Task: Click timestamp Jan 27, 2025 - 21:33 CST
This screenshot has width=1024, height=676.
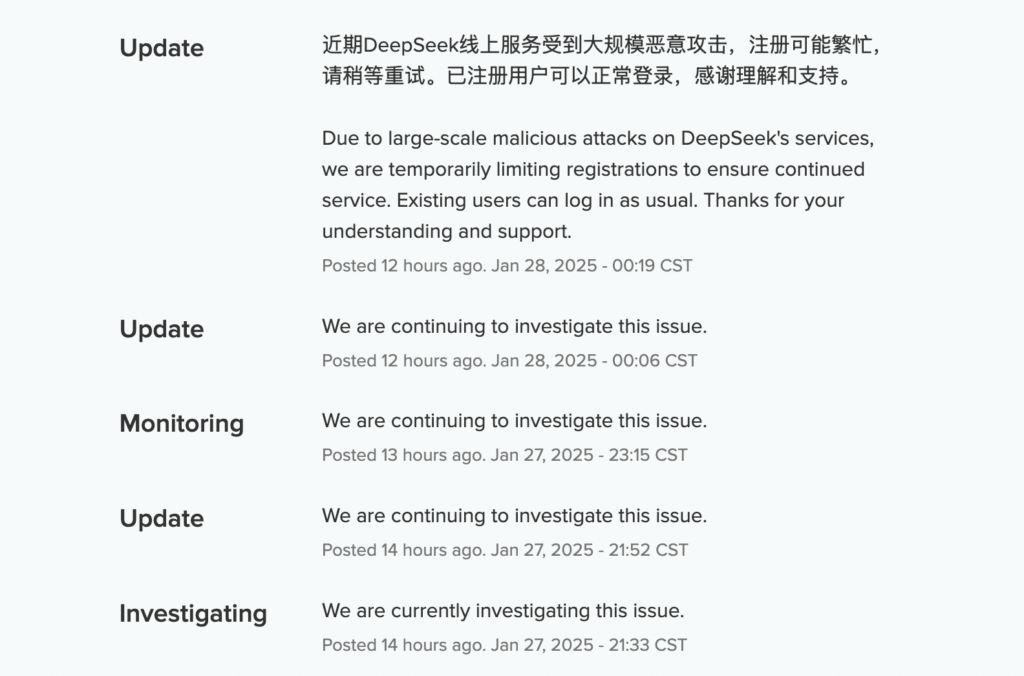Action: 589,645
